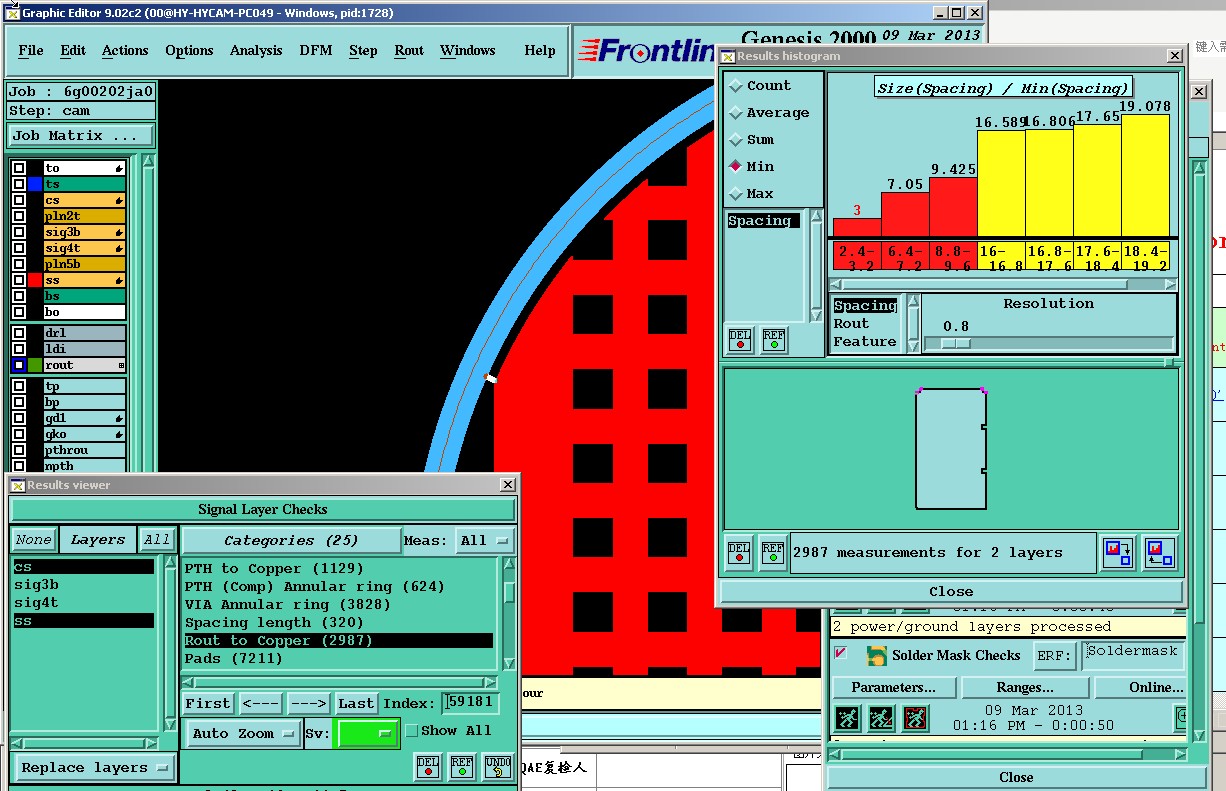Select Count histogram option
The width and height of the screenshot is (1226, 791).
[x=736, y=86]
